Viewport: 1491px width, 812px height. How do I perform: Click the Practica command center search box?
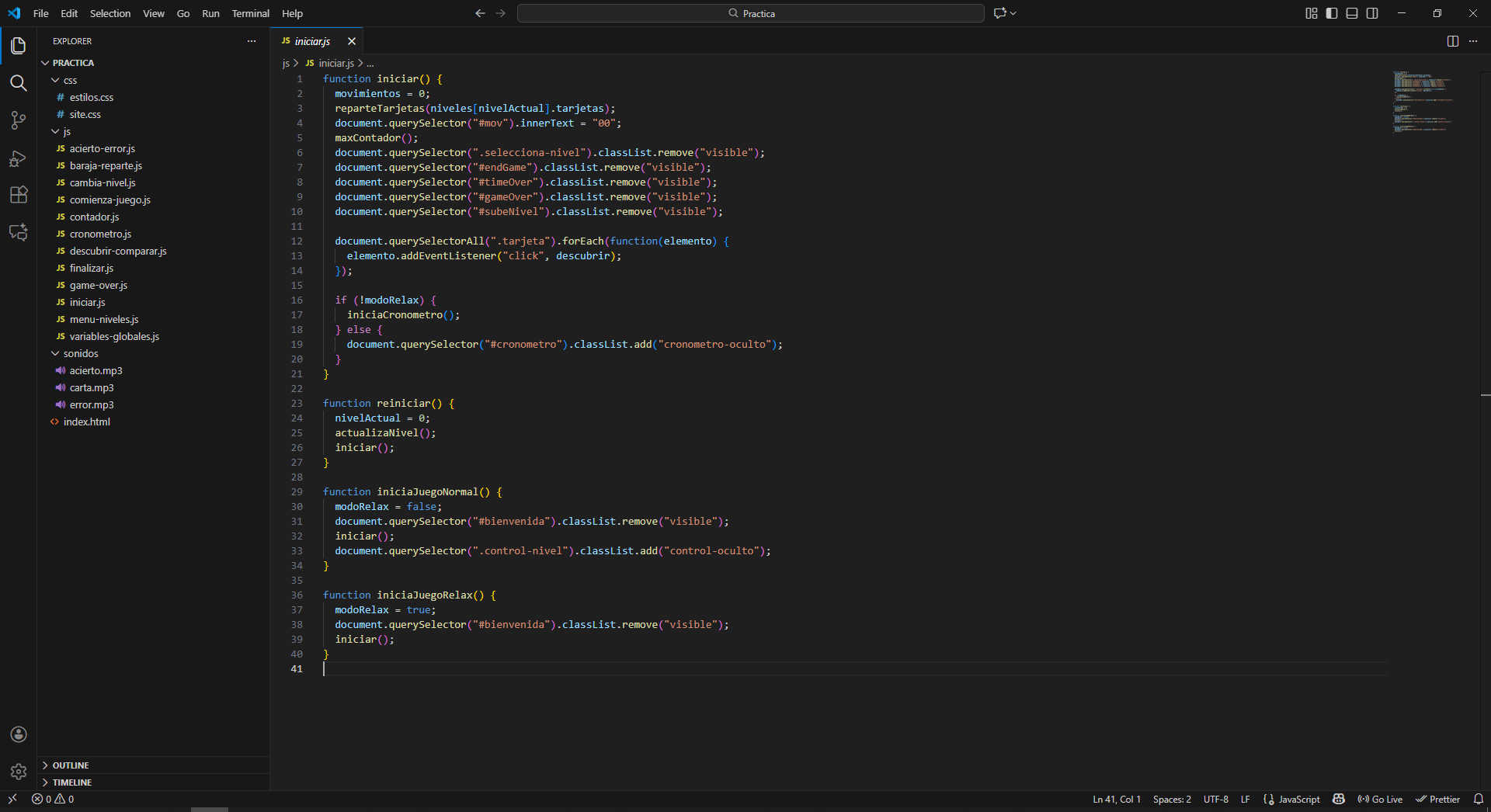point(750,13)
